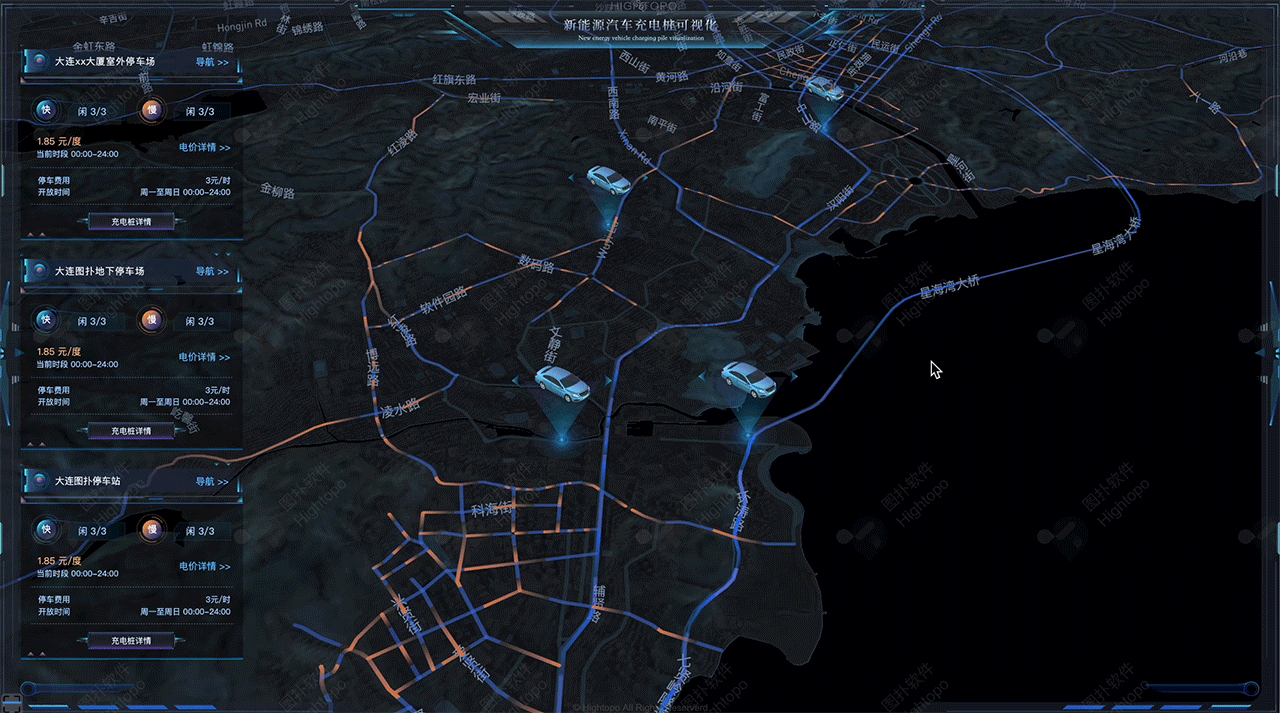Open 导航 >> for 大连图扑停车站

click(212, 482)
